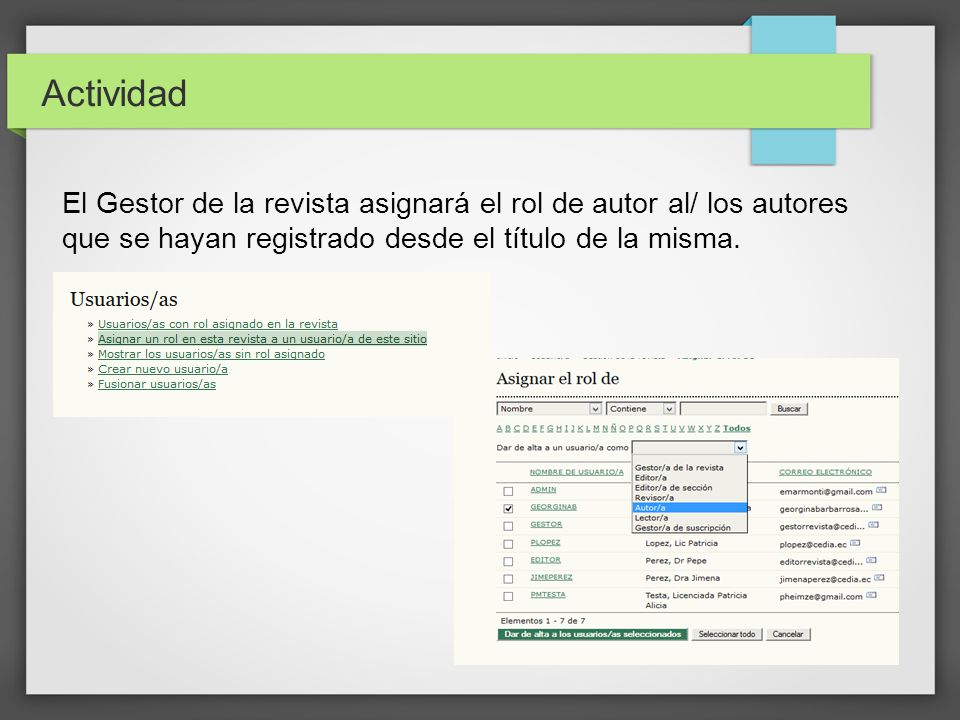
Task: Tick the checkbox for user GESTOR
Action: pos(508,526)
